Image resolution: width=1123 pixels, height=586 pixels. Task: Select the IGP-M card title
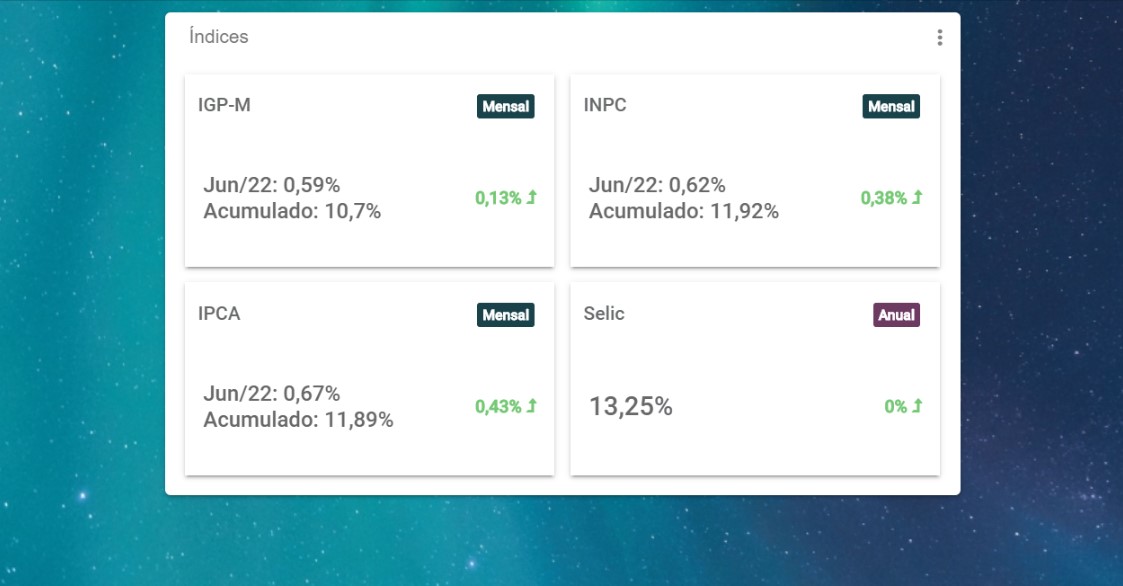[224, 105]
